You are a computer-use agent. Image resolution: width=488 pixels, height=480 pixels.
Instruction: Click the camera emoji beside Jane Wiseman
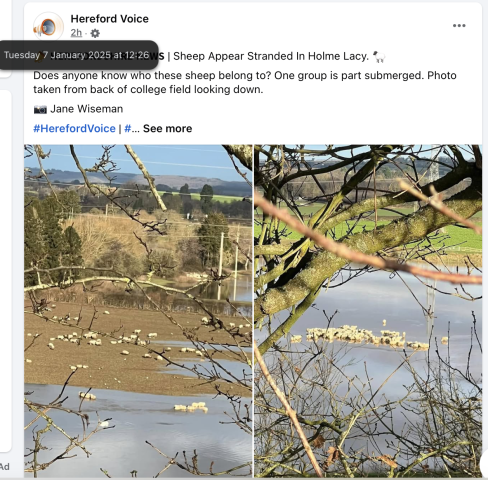click(40, 109)
